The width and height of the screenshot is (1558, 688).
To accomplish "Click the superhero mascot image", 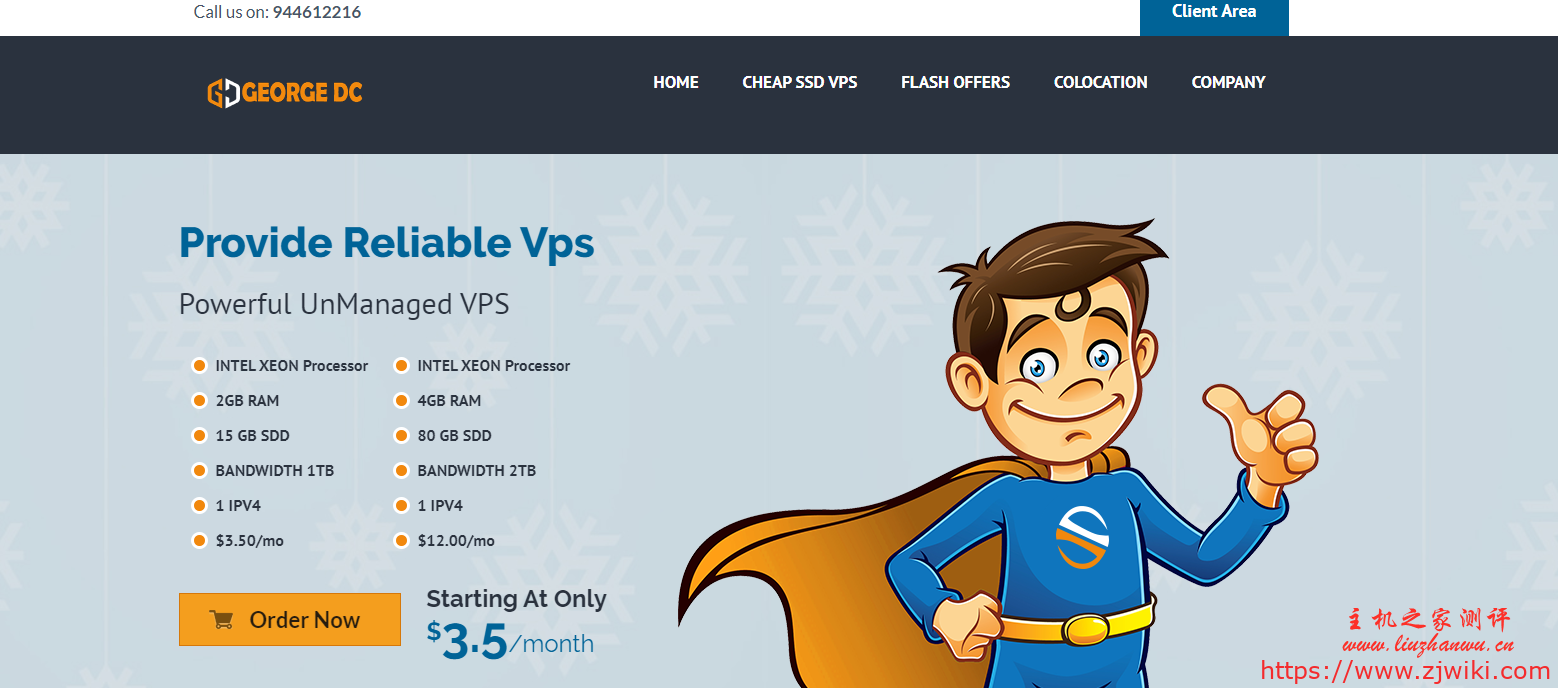I will pyautogui.click(x=998, y=453).
